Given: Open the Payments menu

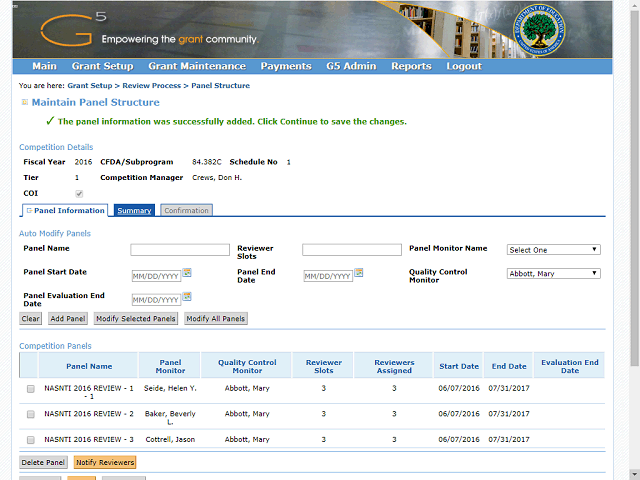Looking at the screenshot, I should click(x=286, y=66).
